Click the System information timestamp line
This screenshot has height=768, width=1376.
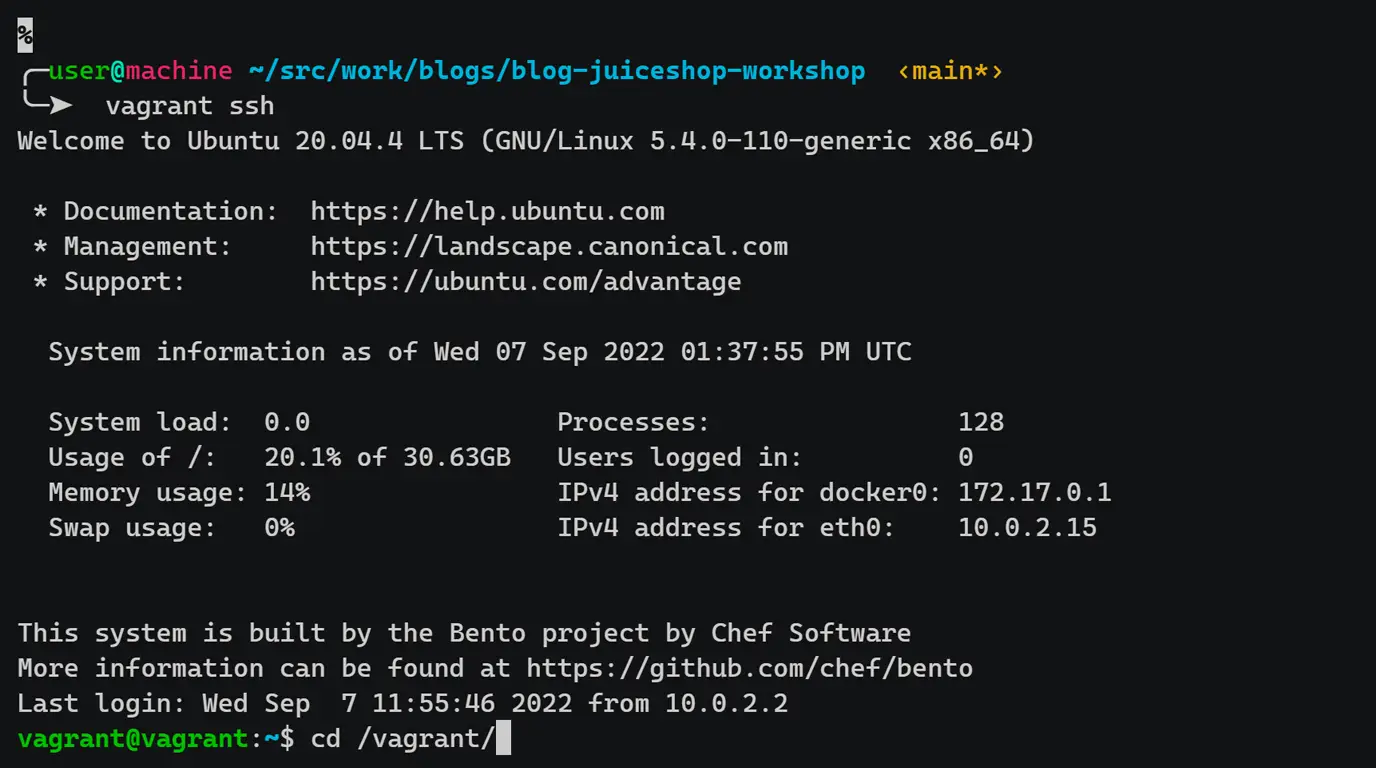[x=480, y=352]
